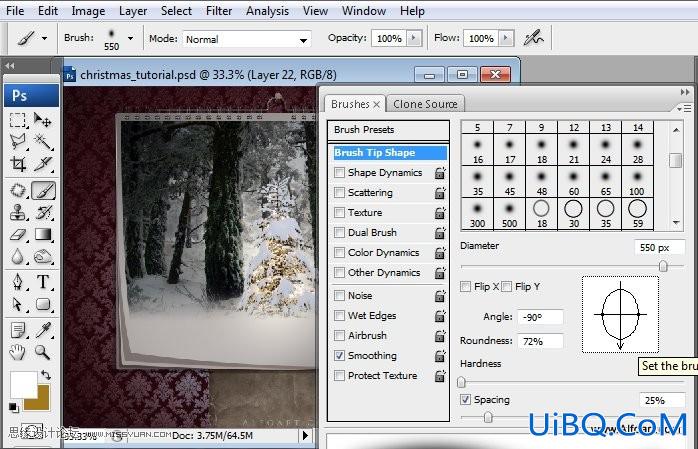
Task: Open the Window menu
Action: click(363, 11)
